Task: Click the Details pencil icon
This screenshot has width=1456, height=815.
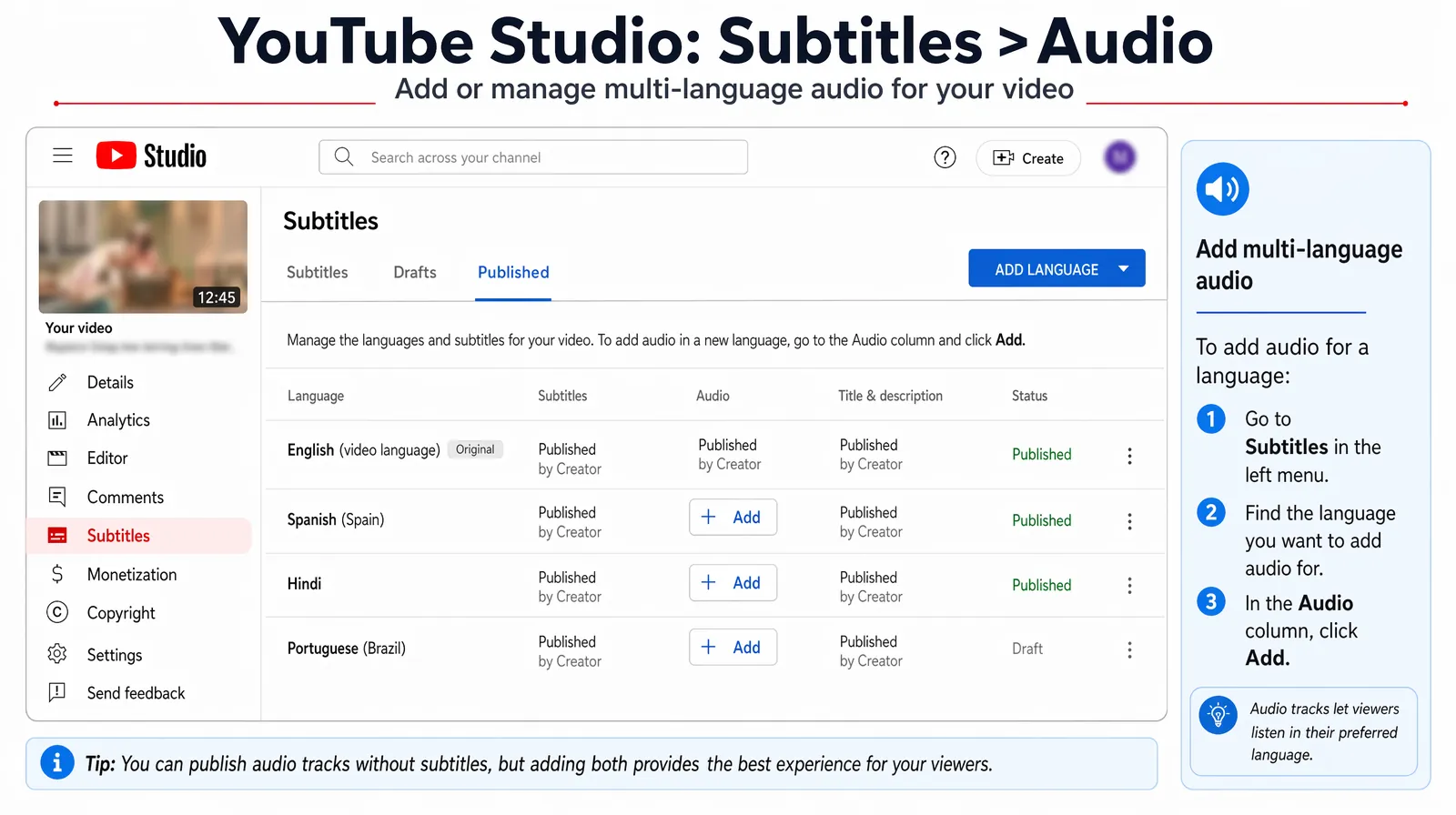Action: (57, 382)
